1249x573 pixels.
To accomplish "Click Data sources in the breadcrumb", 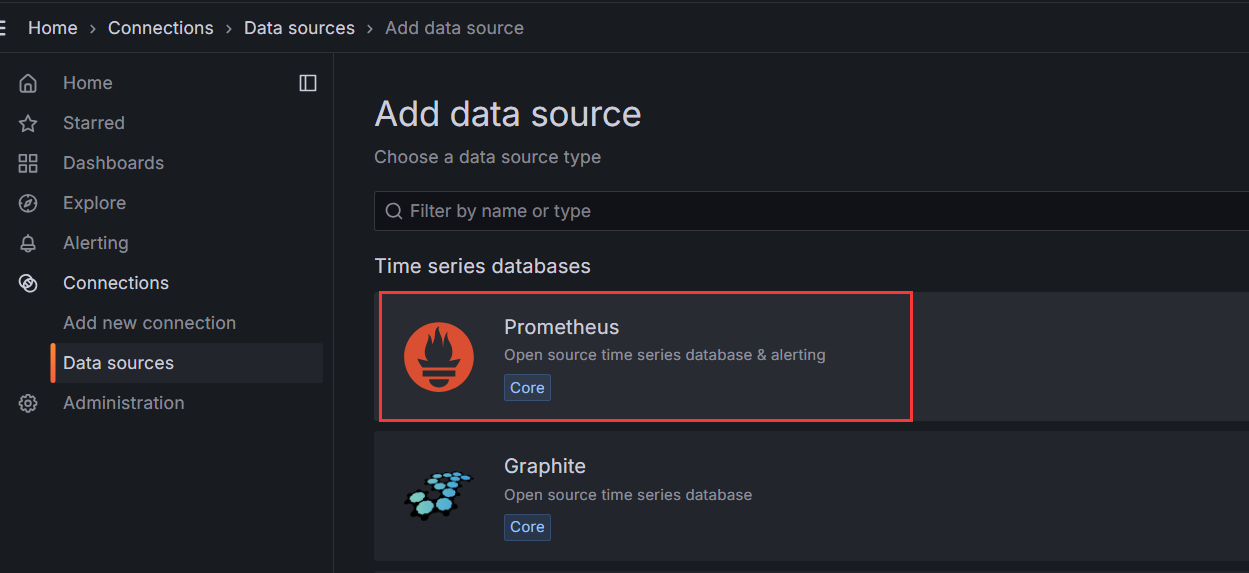I will (x=299, y=28).
